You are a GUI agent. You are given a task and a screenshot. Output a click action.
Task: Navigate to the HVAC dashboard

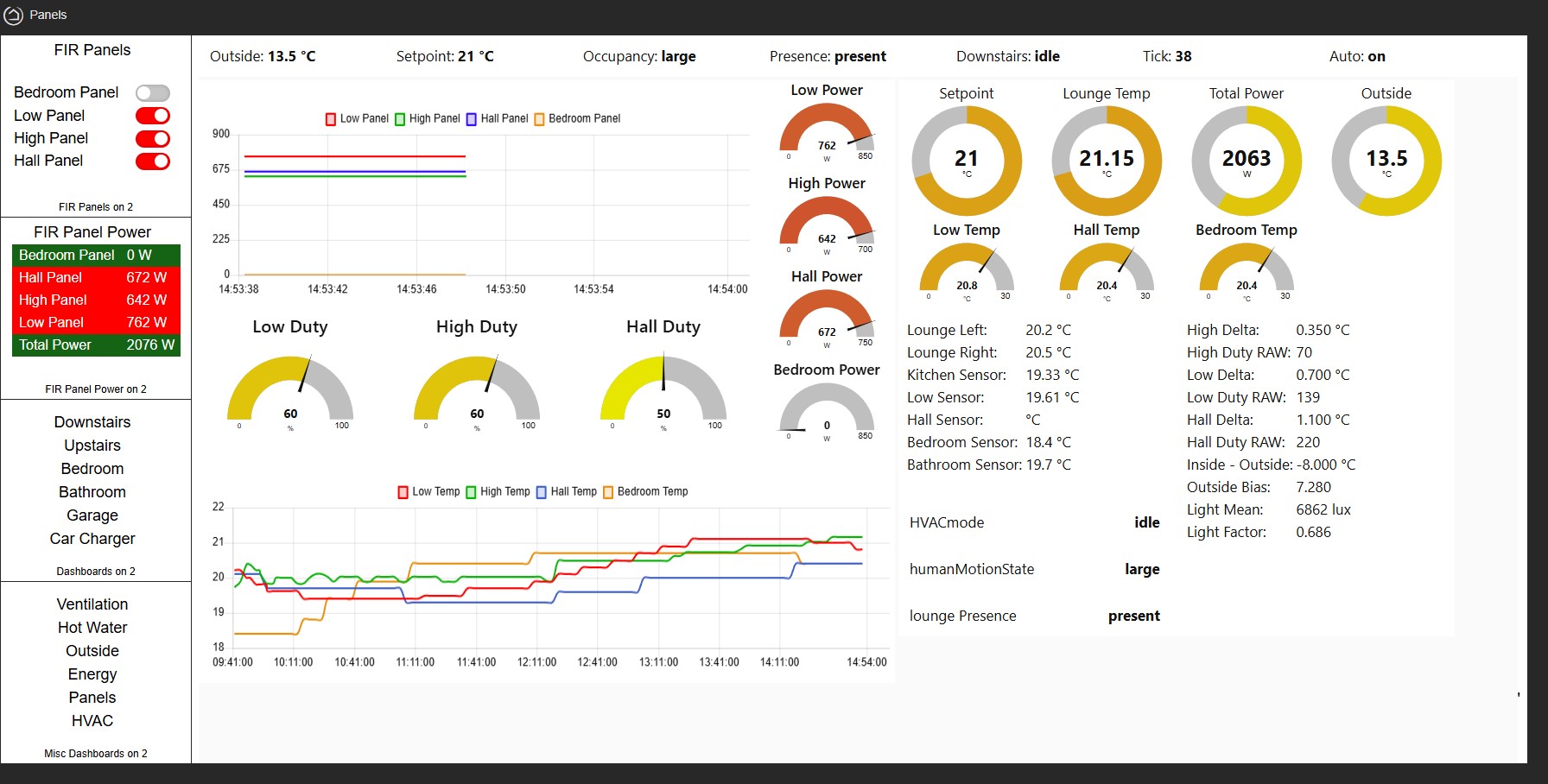[x=92, y=721]
